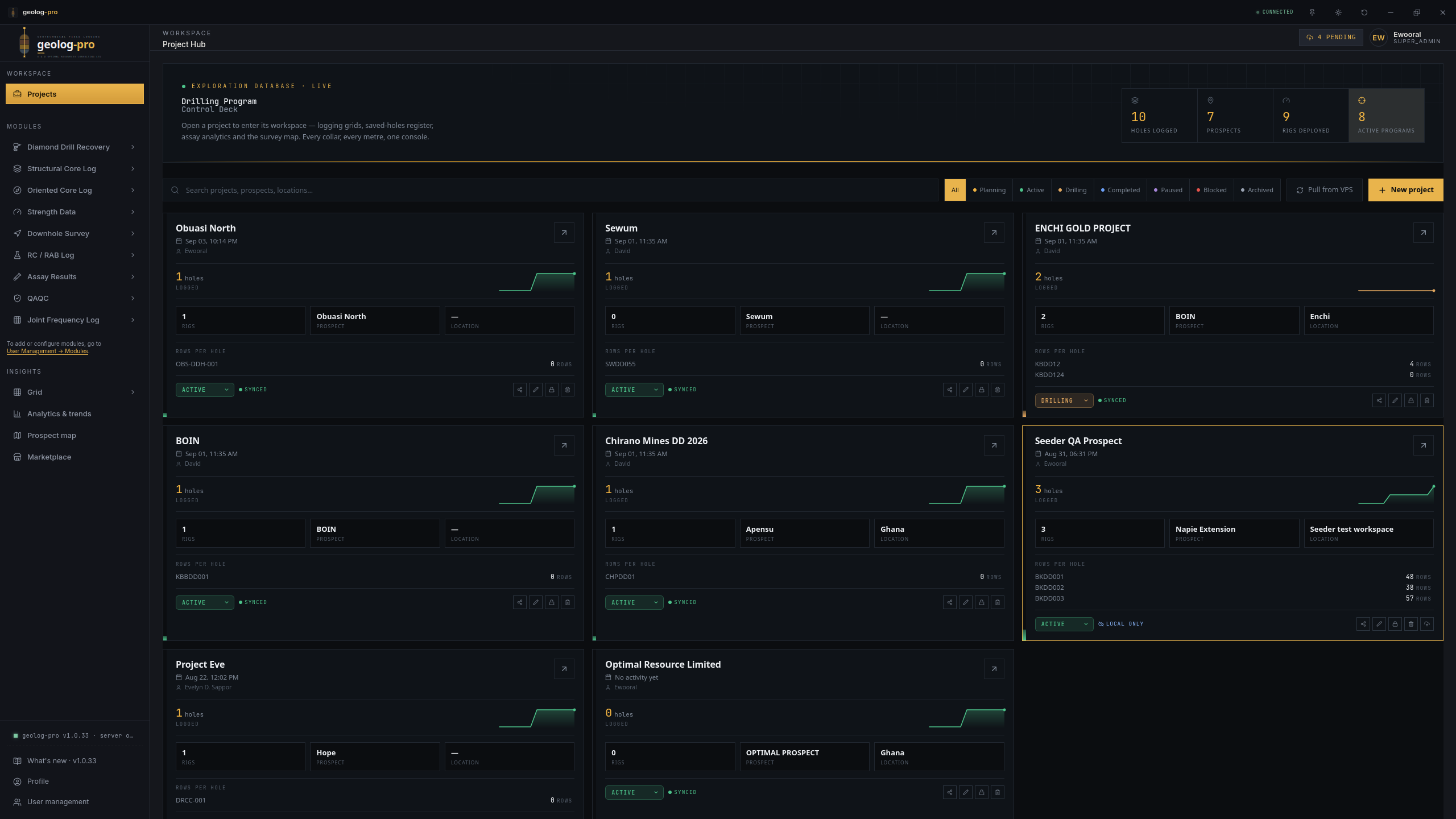Open Marketplace from the sidebar
Viewport: 1456px width, 819px height.
75,457
